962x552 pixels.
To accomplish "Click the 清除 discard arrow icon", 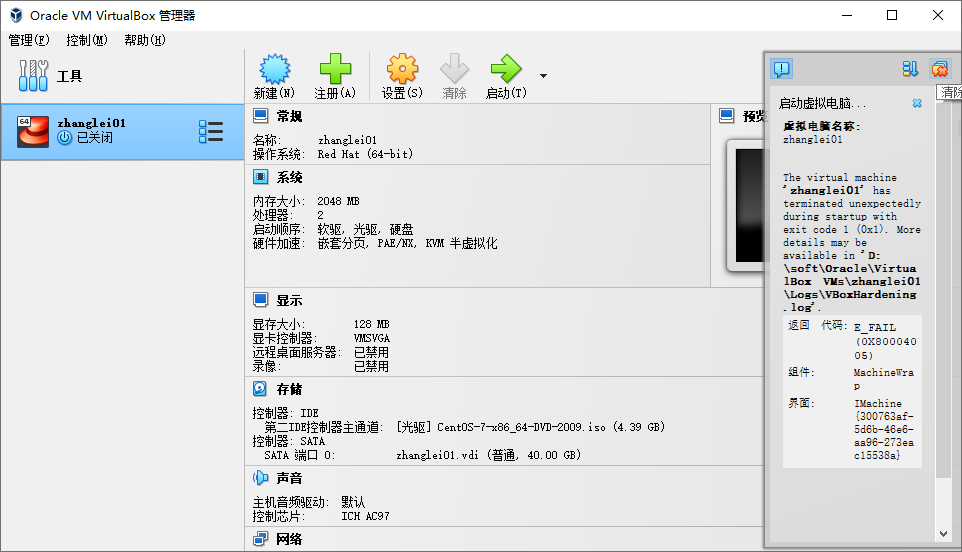I will click(455, 69).
